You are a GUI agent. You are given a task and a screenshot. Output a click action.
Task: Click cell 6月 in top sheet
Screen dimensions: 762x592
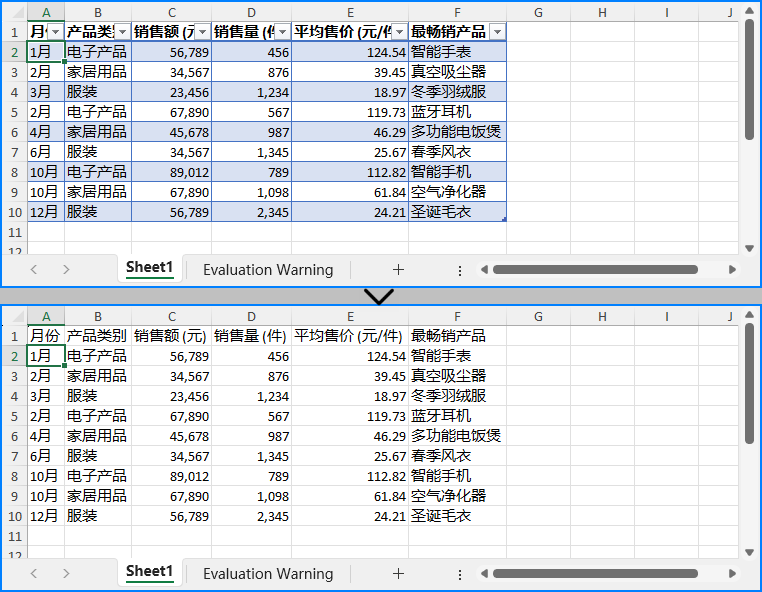[x=46, y=152]
